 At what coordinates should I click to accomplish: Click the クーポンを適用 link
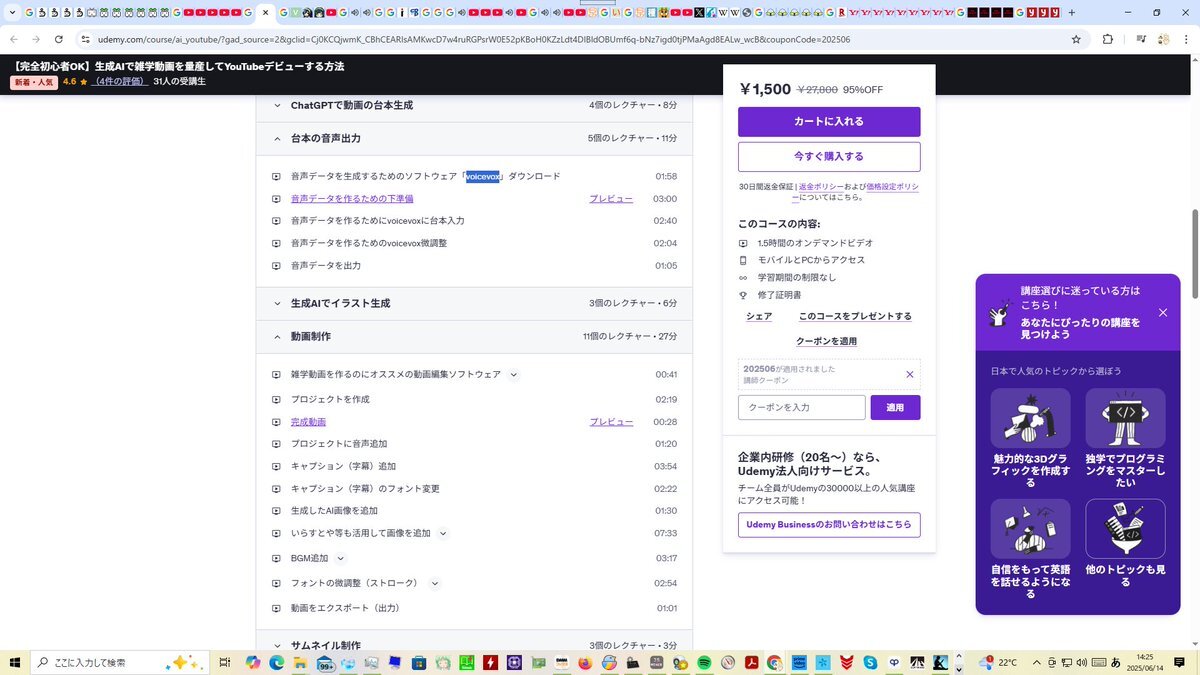click(x=826, y=342)
